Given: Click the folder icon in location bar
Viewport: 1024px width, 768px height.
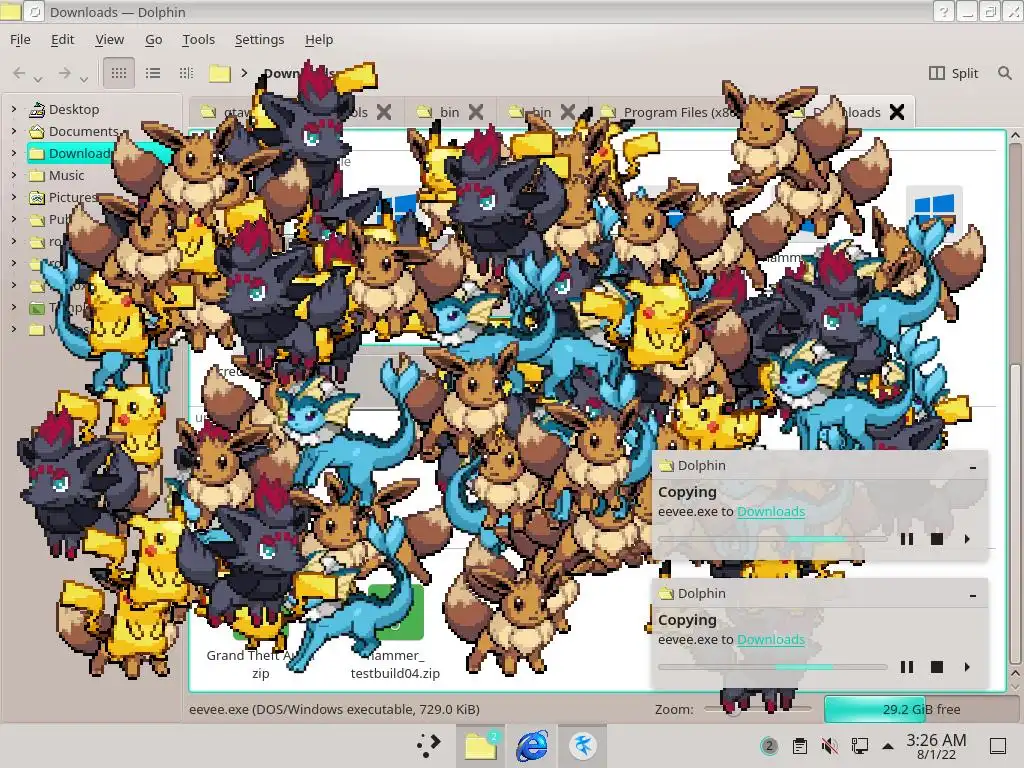Looking at the screenshot, I should (219, 73).
